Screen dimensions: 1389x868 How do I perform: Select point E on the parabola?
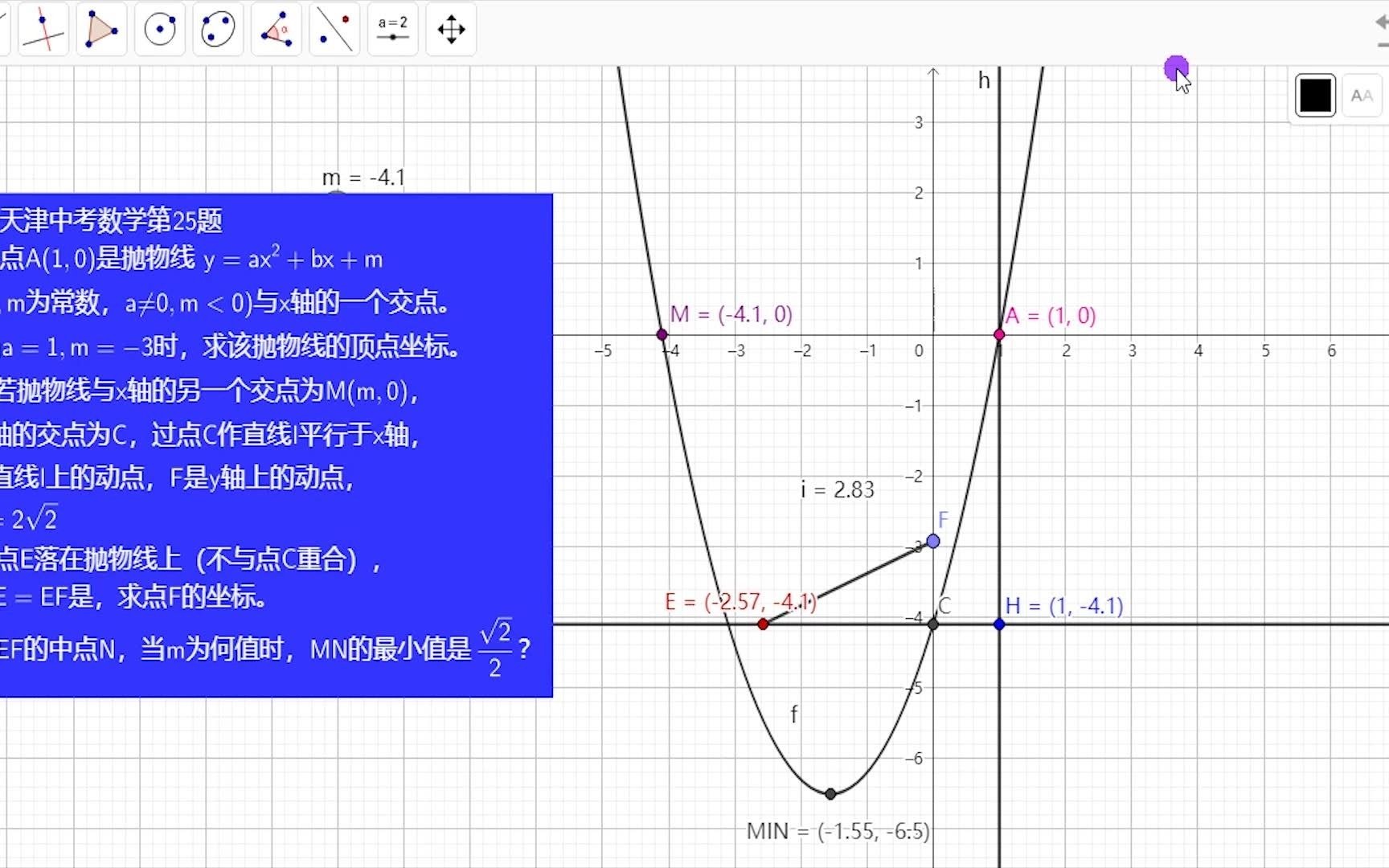pyautogui.click(x=762, y=624)
